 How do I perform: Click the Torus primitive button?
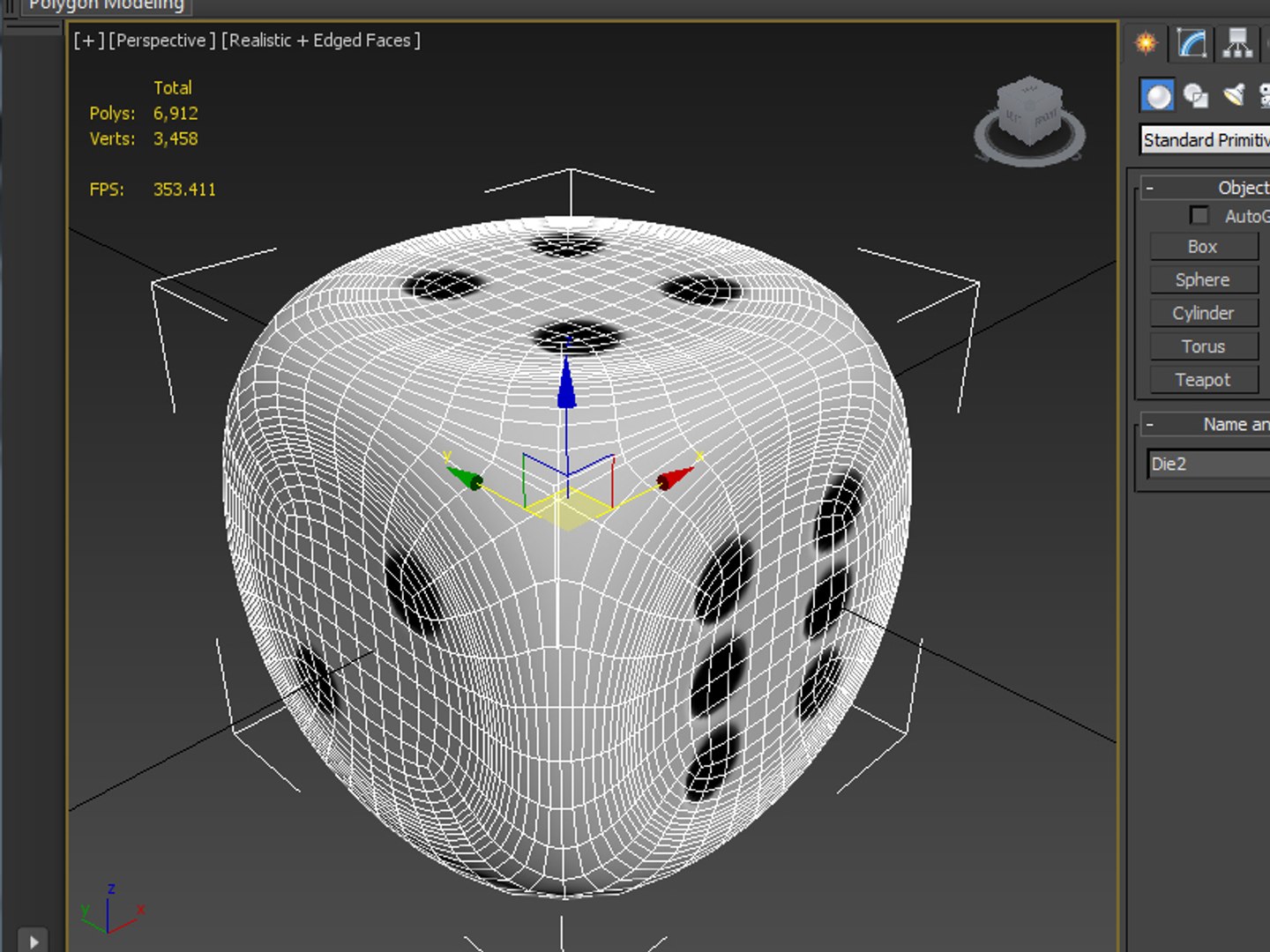tap(1204, 347)
